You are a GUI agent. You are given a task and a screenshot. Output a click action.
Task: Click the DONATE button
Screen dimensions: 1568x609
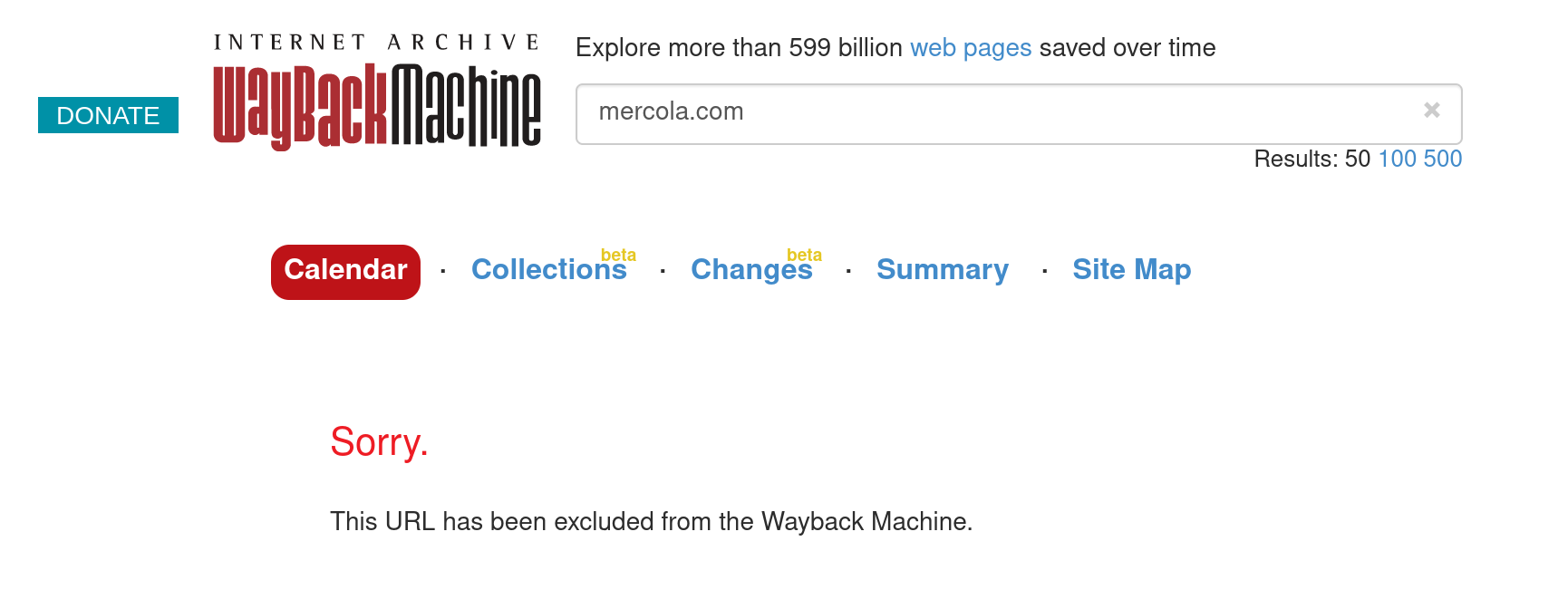pos(108,115)
